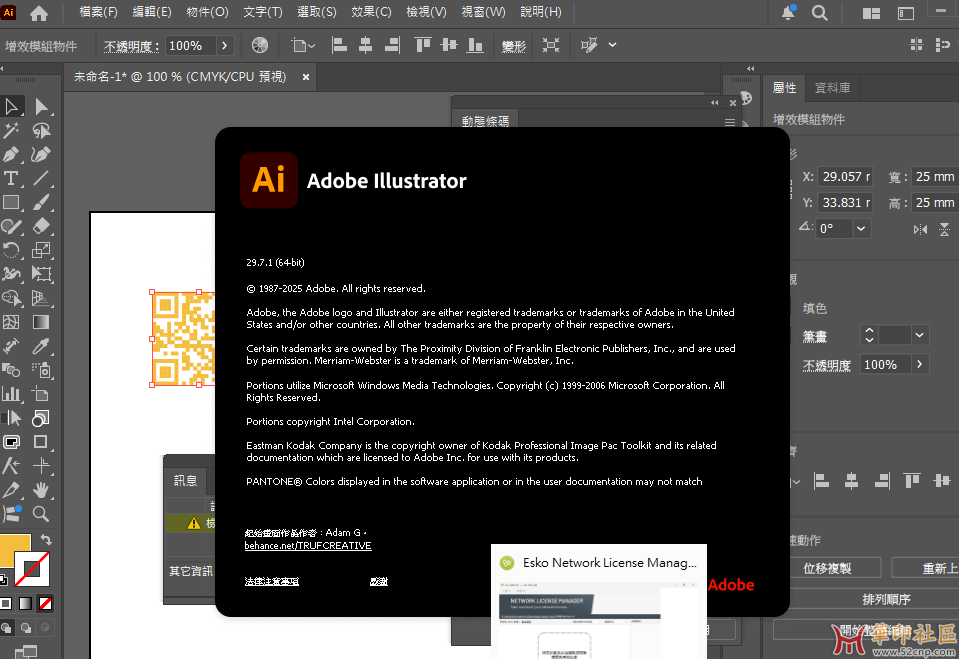
Task: Select the Pen tool
Action: [x=12, y=155]
